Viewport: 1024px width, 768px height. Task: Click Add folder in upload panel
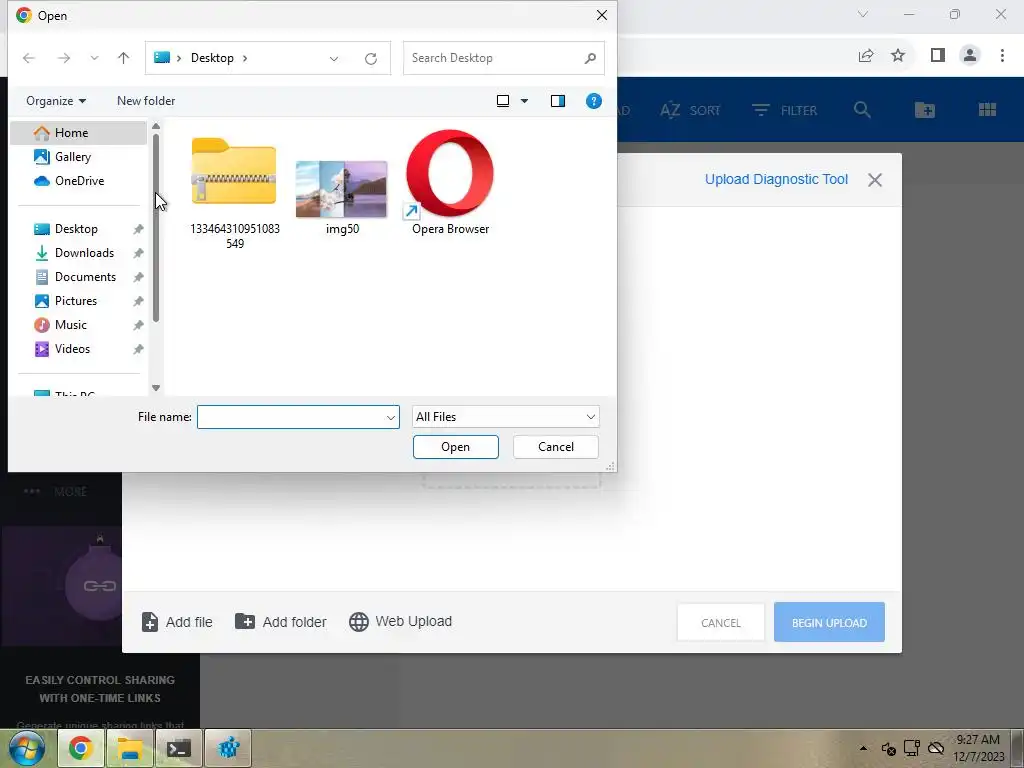(281, 622)
